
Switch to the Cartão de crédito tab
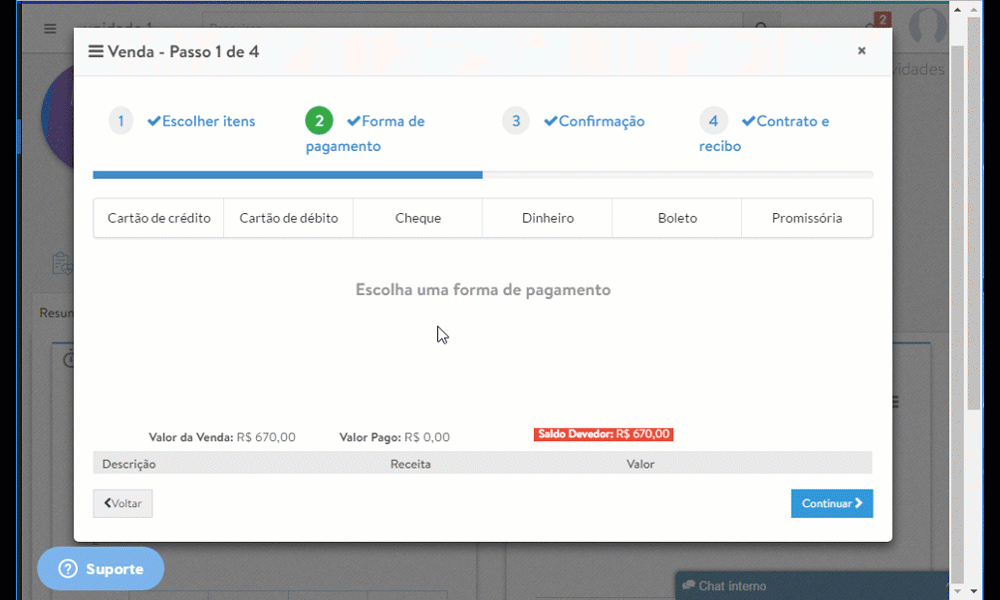158,217
